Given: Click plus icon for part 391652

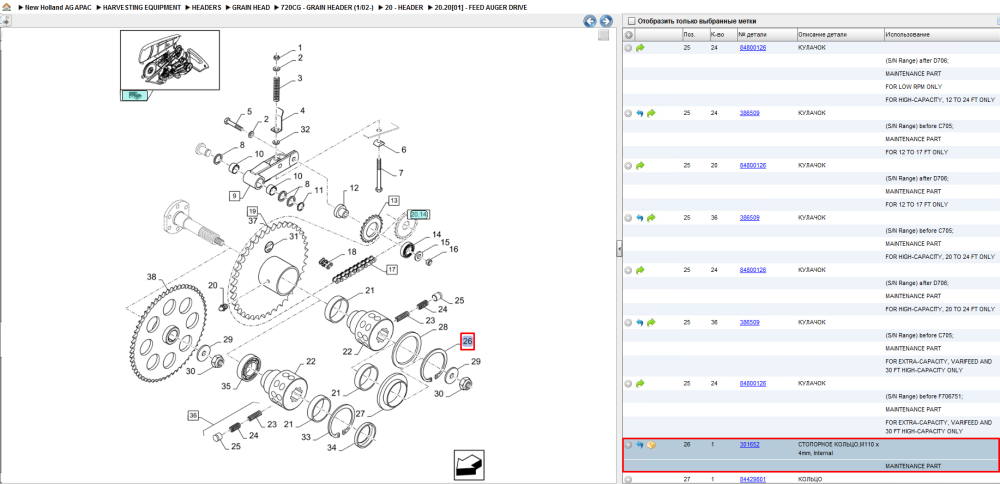Looking at the screenshot, I should (x=628, y=444).
